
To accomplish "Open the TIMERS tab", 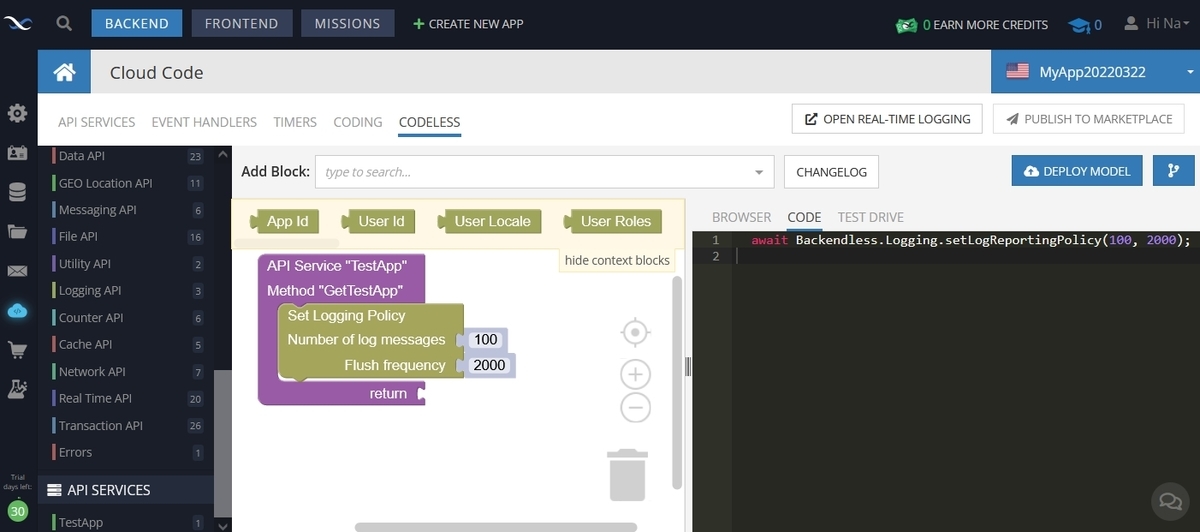I will pos(295,121).
